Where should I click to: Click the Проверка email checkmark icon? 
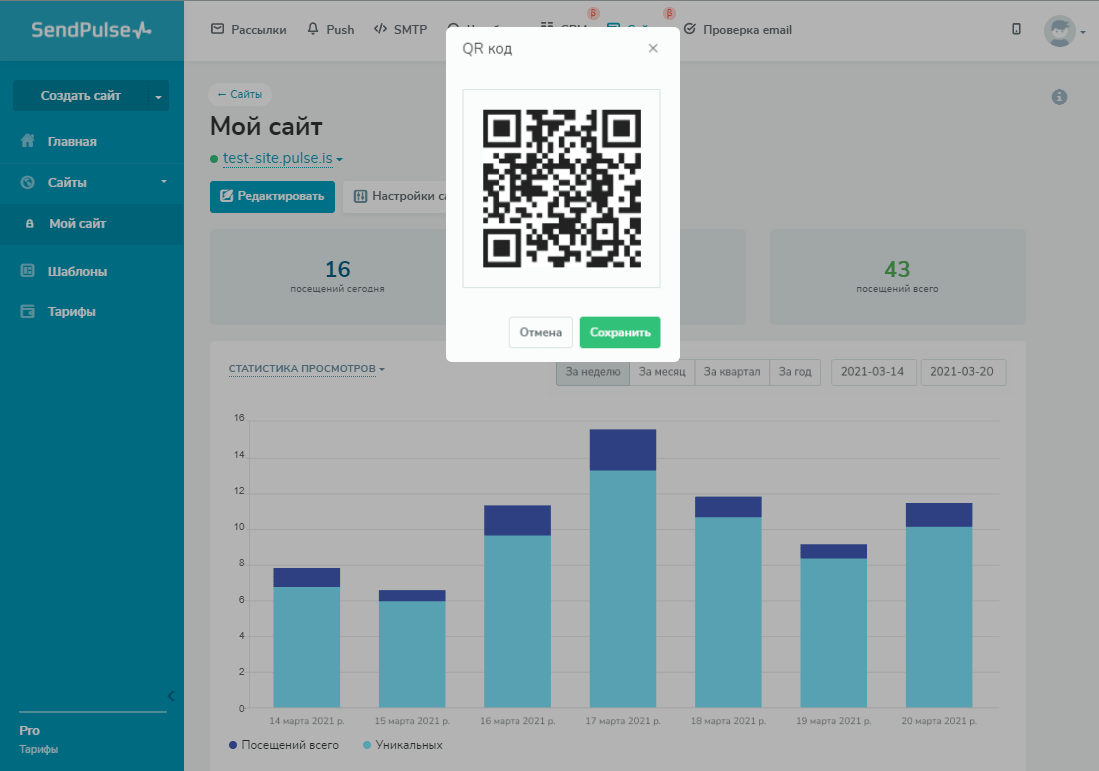coord(690,29)
